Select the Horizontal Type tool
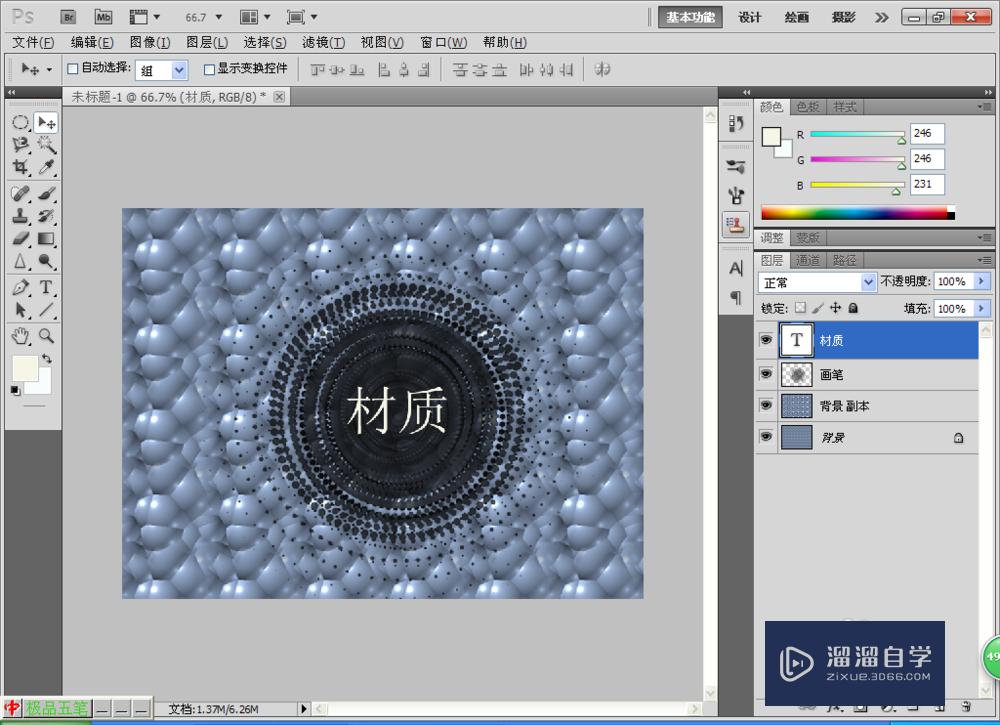The height and width of the screenshot is (725, 1000). coord(46,288)
